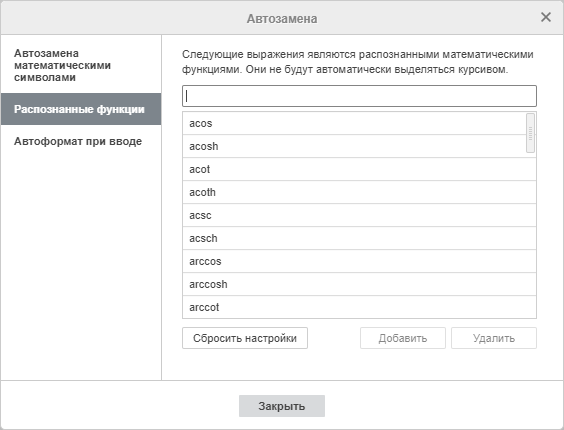This screenshot has height=430, width=564.
Task: Select Распознанные функции tab
Action: coord(81,109)
